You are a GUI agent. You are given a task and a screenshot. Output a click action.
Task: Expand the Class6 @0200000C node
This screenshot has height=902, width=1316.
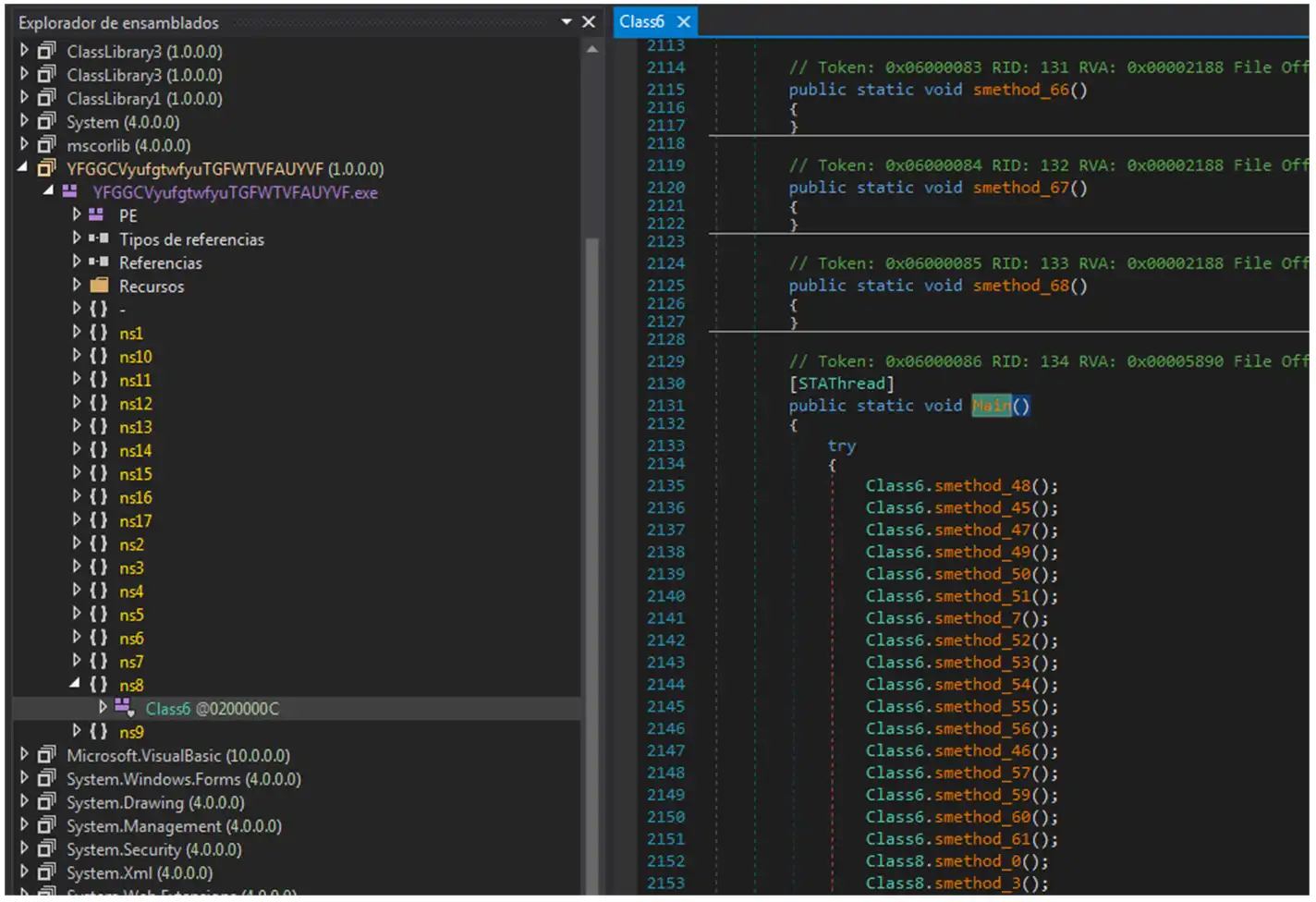click(103, 708)
